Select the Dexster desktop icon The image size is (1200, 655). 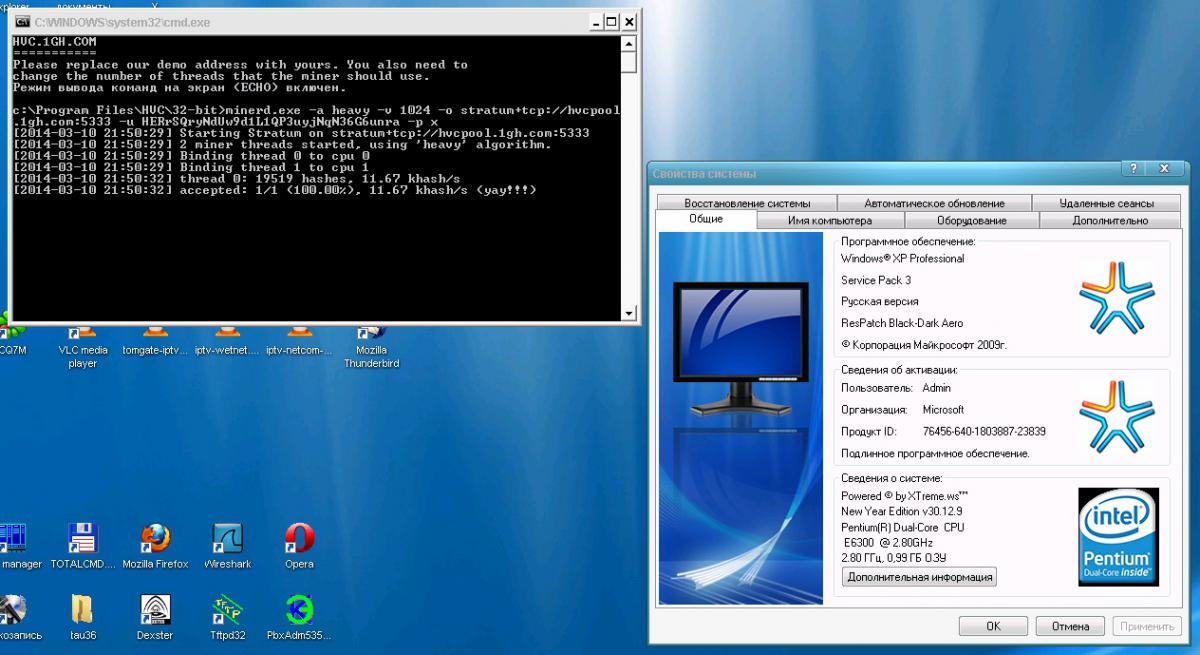coord(155,617)
